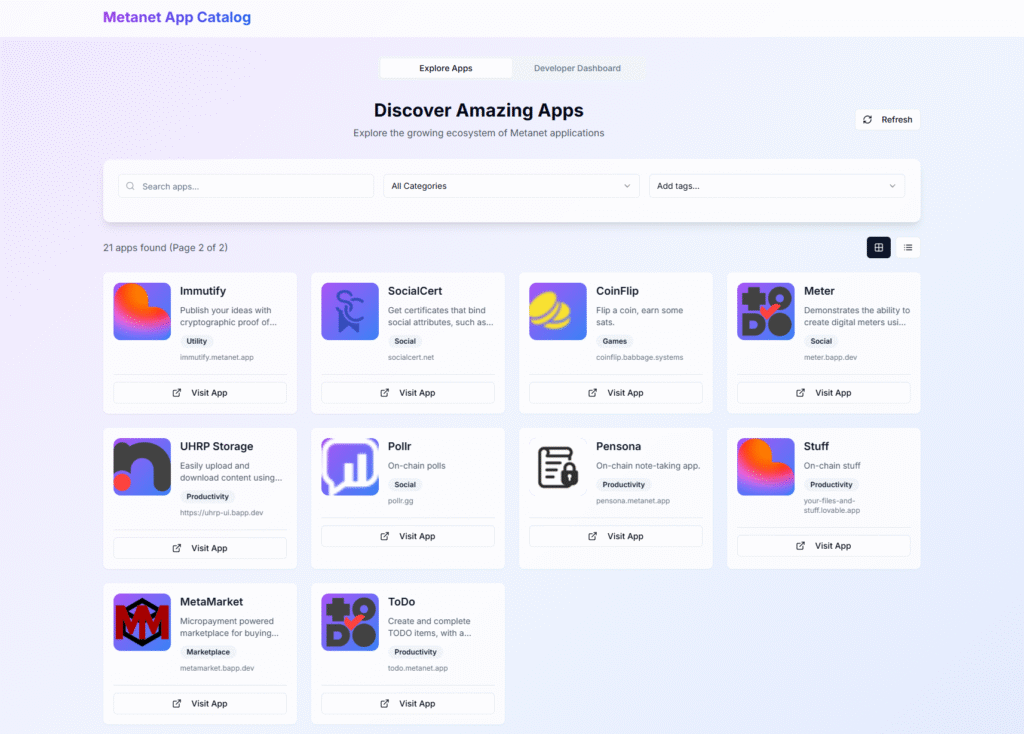This screenshot has width=1024, height=734.
Task: Select the Explore Apps tab
Action: tap(446, 68)
